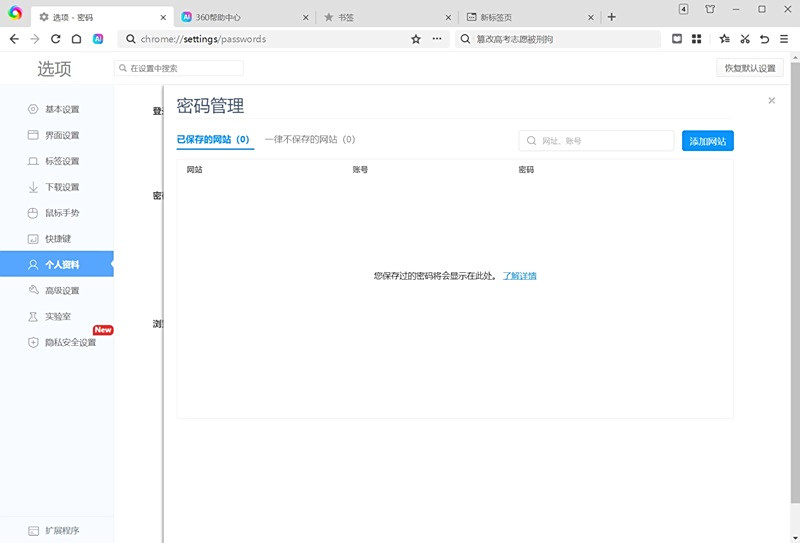Image resolution: width=800 pixels, height=543 pixels.
Task: Open 快捷键 in the sidebar
Action: coord(57,239)
